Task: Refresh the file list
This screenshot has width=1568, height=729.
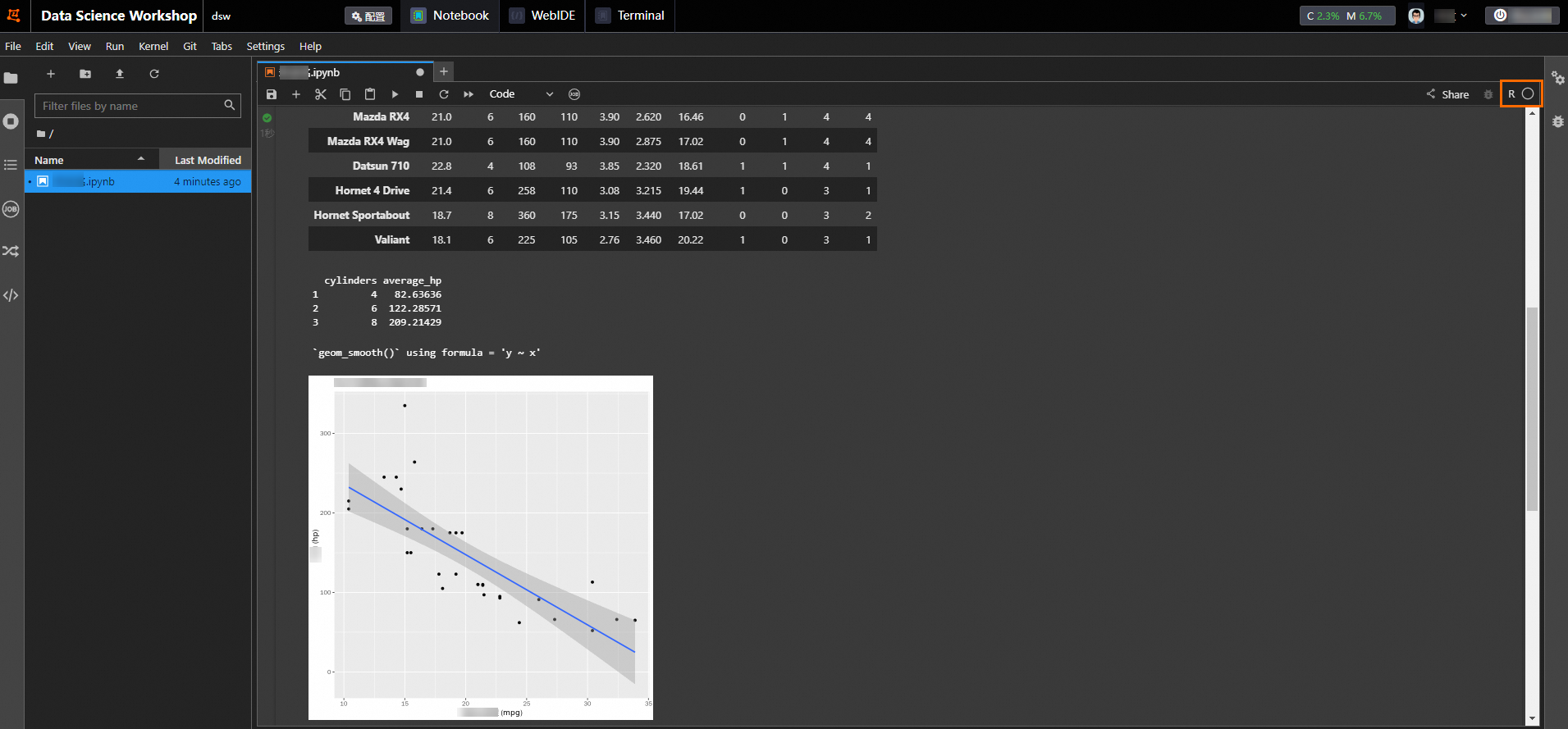Action: point(154,74)
